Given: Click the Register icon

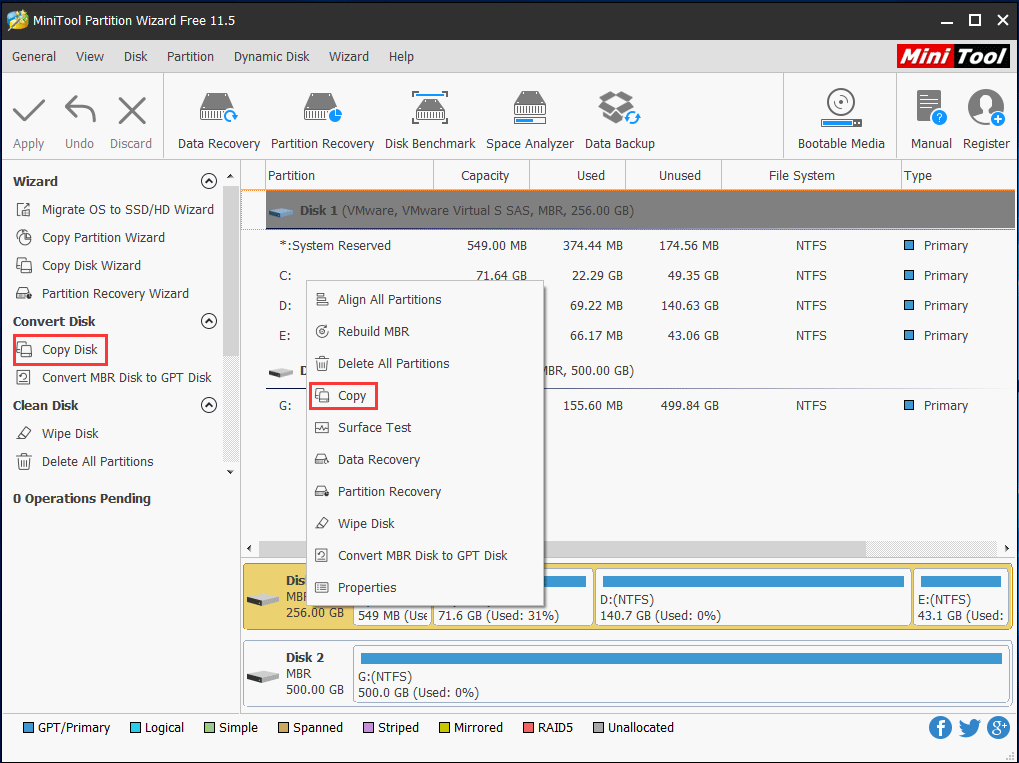Looking at the screenshot, I should [985, 115].
